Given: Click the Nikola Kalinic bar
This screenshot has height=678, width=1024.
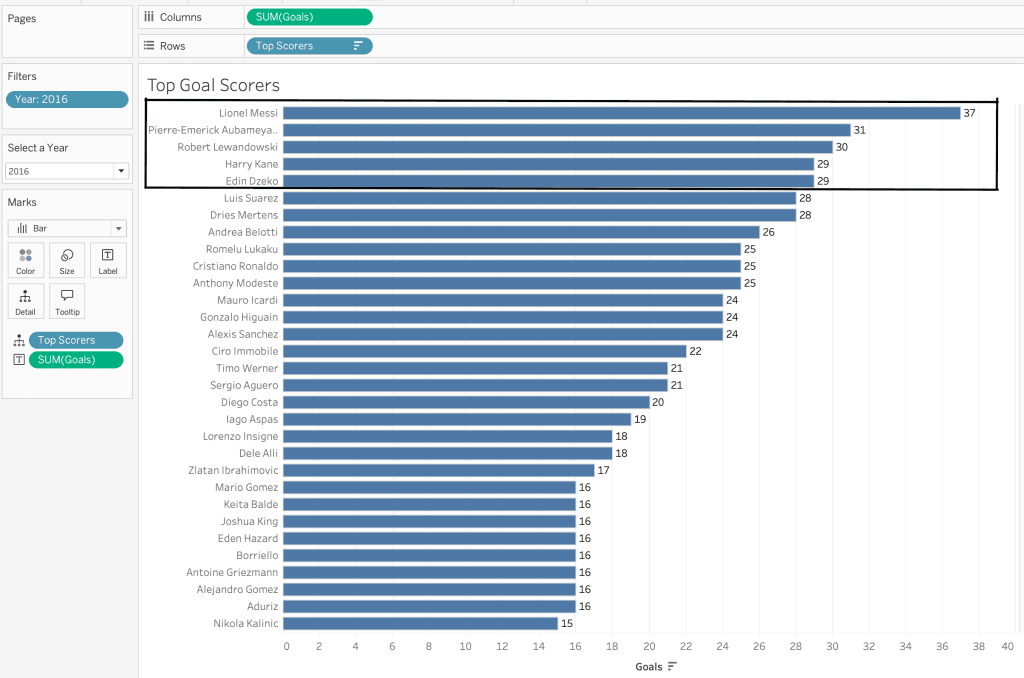Looking at the screenshot, I should point(420,623).
